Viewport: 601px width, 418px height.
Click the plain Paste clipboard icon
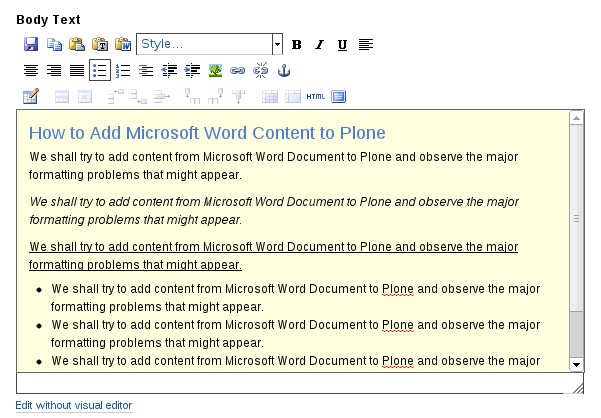(77, 44)
